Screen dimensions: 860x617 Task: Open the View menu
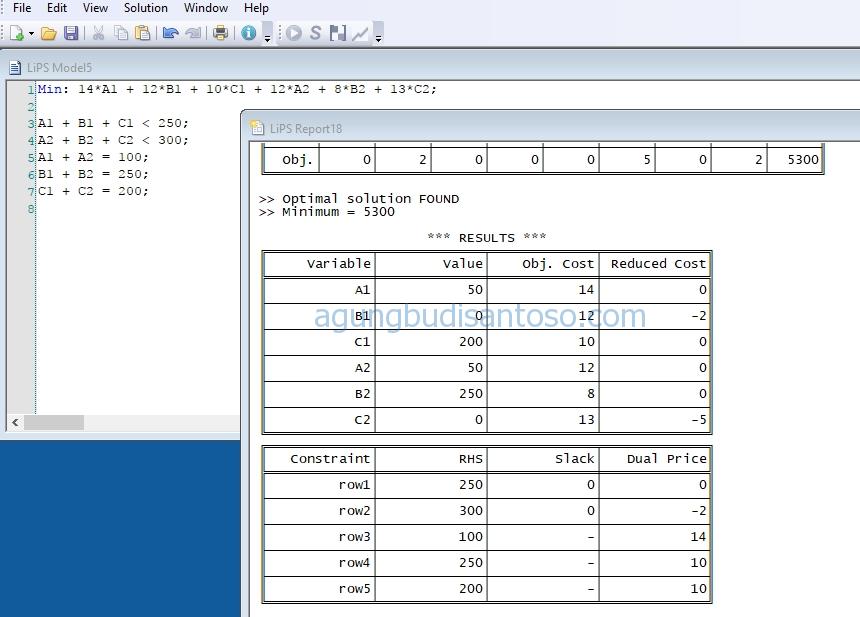(95, 8)
